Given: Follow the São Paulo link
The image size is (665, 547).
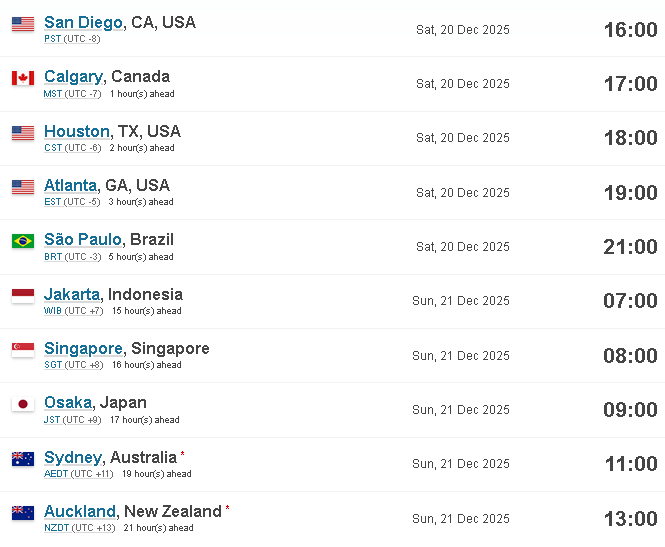Looking at the screenshot, I should 83,240.
